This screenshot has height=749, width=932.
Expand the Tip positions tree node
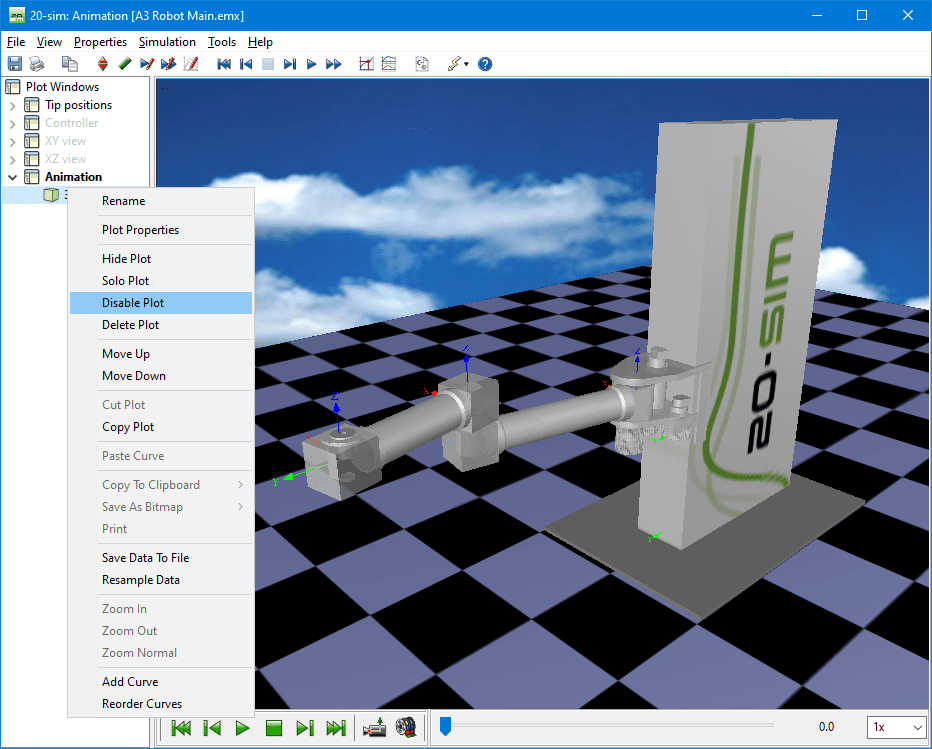pyautogui.click(x=12, y=105)
